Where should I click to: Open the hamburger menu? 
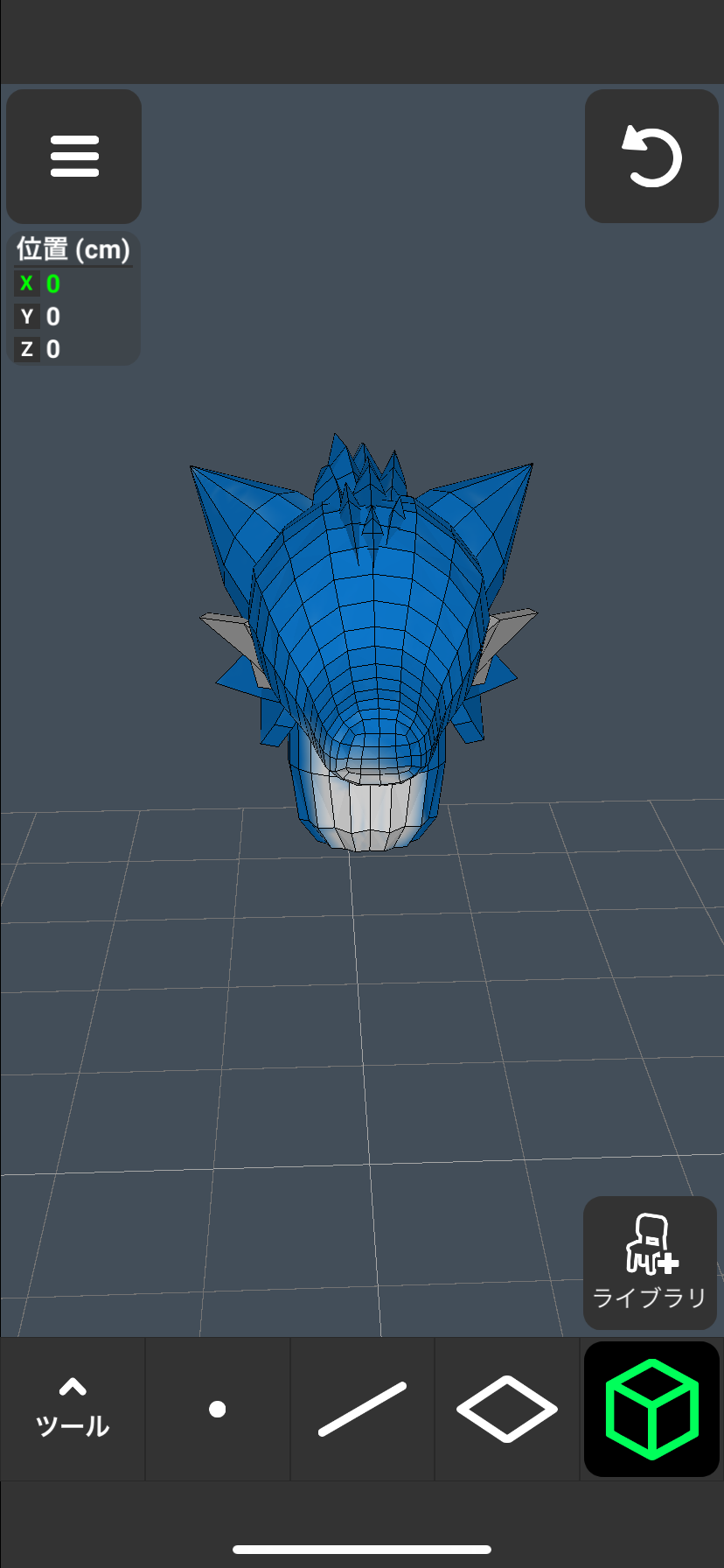(73, 157)
